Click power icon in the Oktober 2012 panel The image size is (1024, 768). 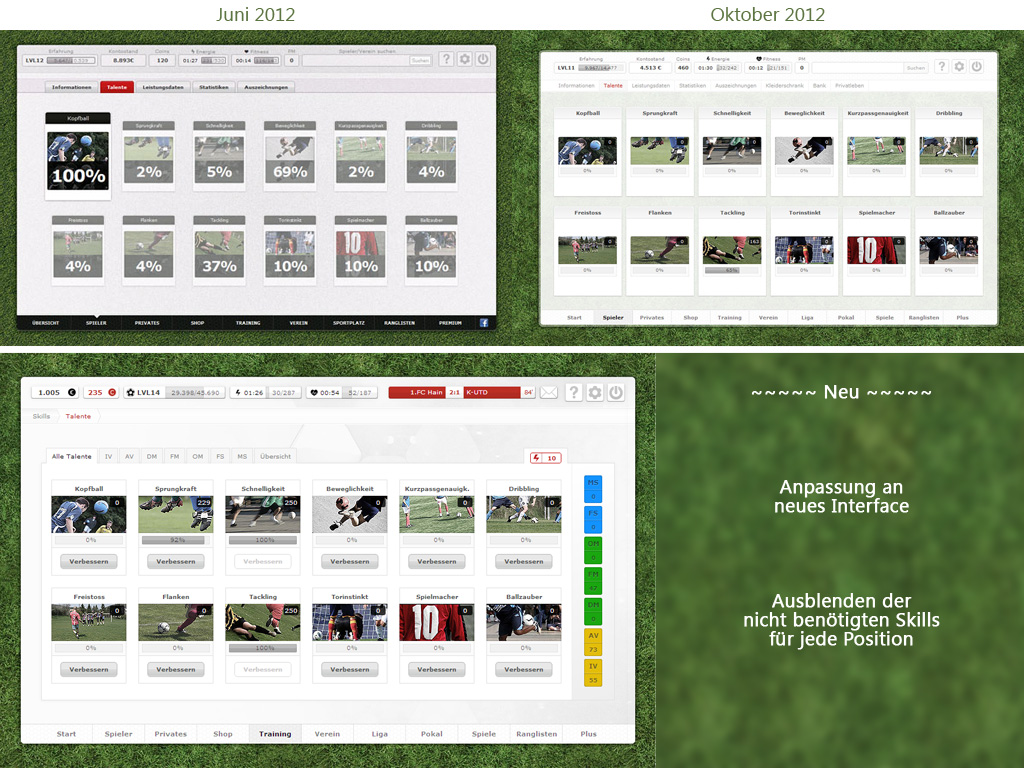pos(977,66)
